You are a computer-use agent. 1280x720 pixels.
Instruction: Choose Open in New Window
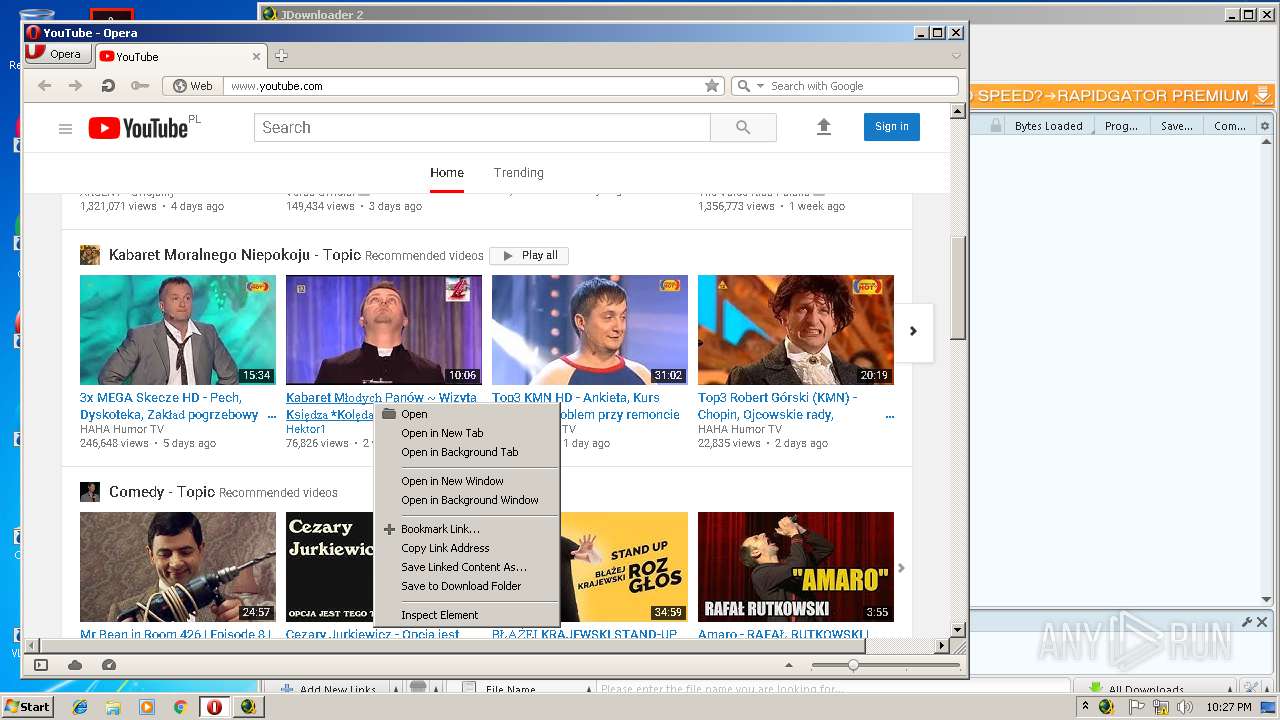pos(466,481)
